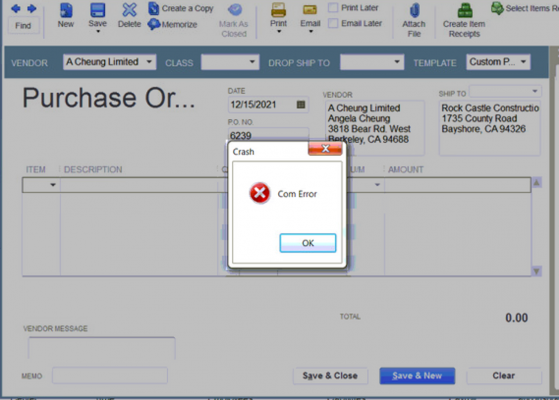Go to previous record with back arrow
This screenshot has height=400, width=559.
pyautogui.click(x=15, y=9)
